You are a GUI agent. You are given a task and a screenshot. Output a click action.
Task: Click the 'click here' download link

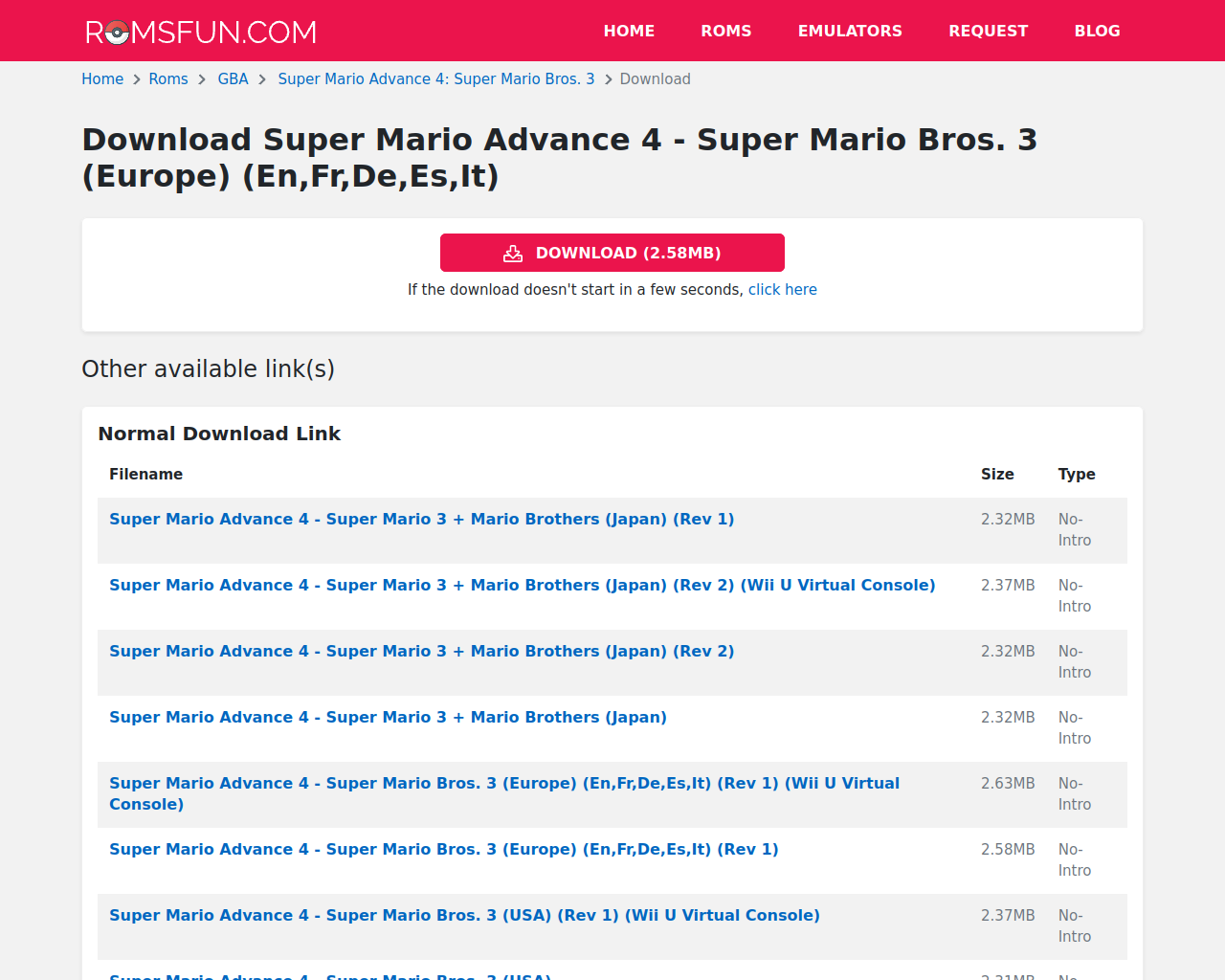point(783,290)
